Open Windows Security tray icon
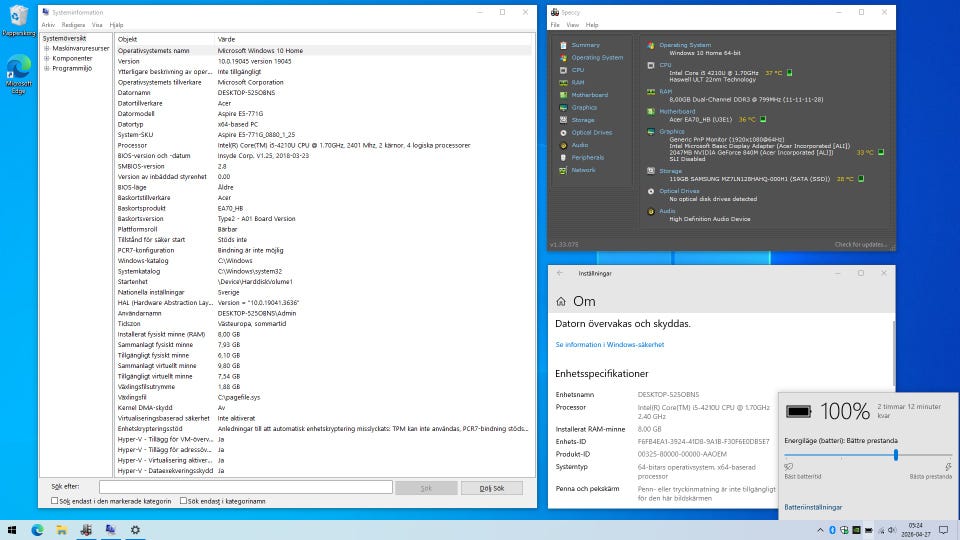Screen dimensions: 960x540 844,530
